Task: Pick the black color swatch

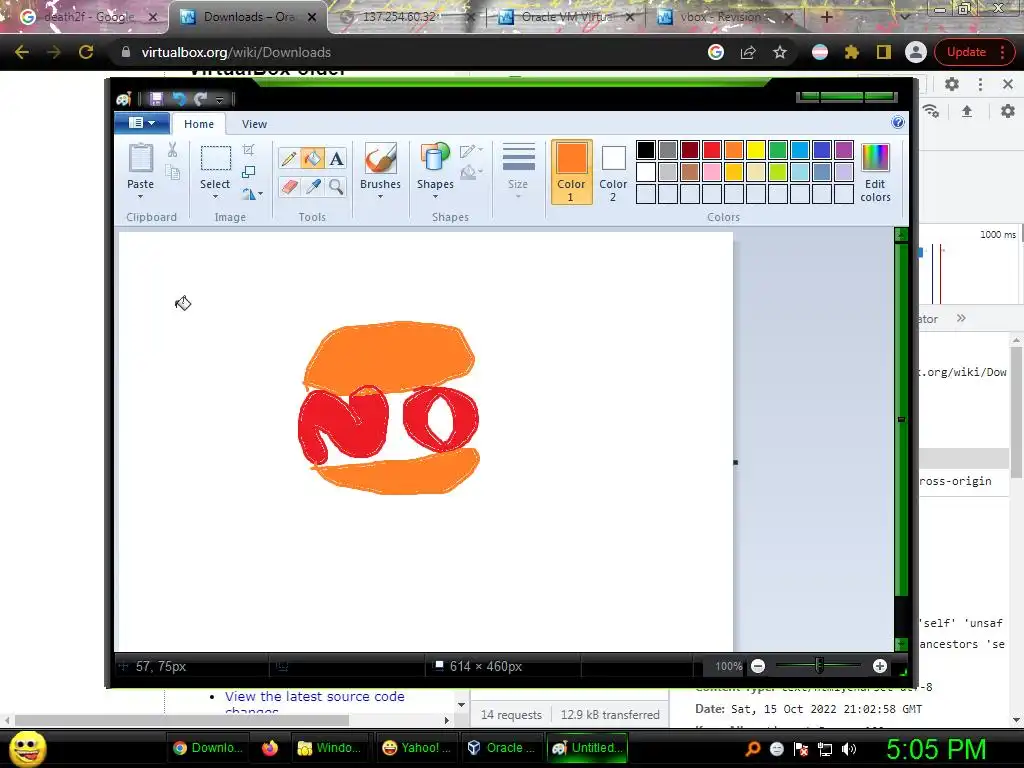Action: [645, 150]
